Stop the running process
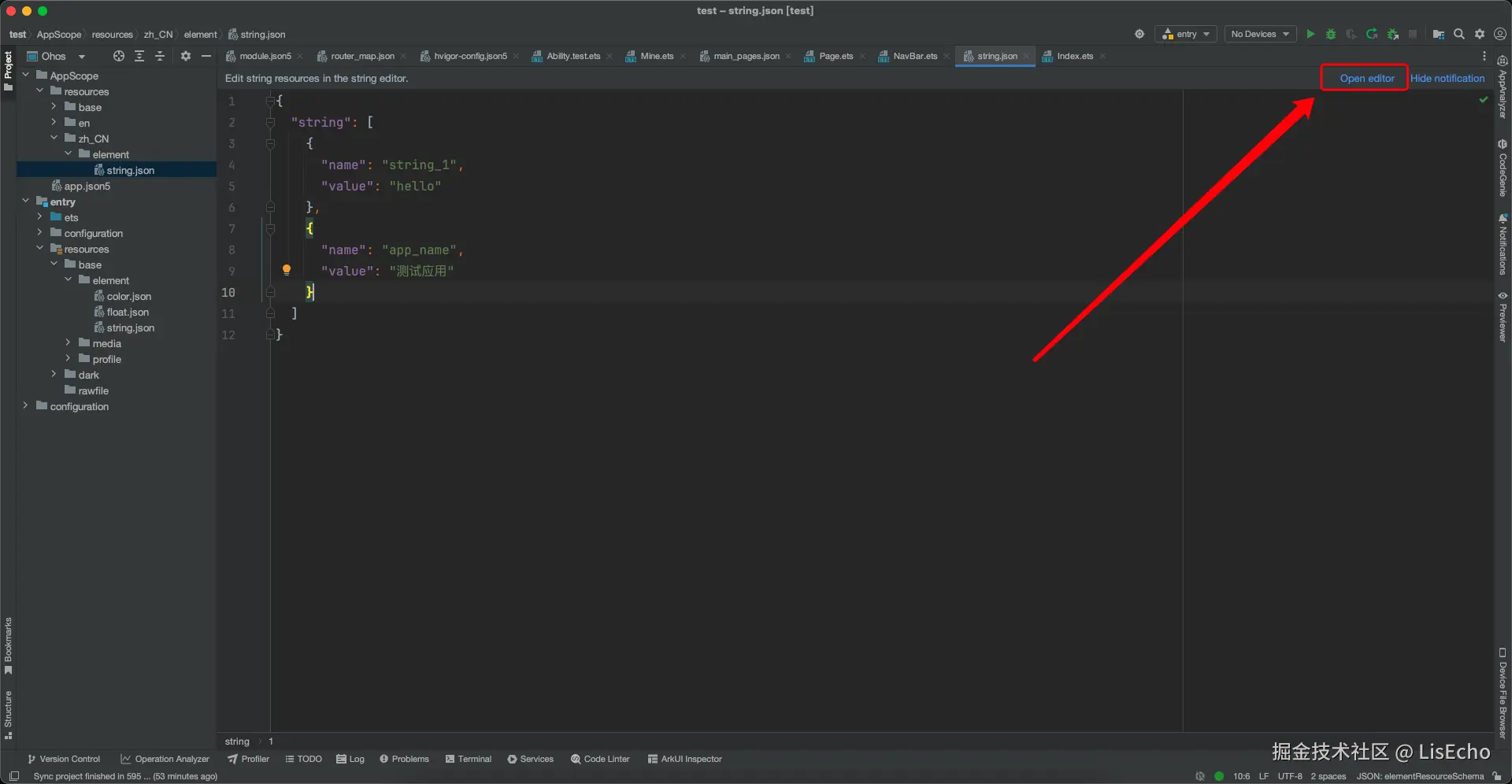 click(1413, 34)
